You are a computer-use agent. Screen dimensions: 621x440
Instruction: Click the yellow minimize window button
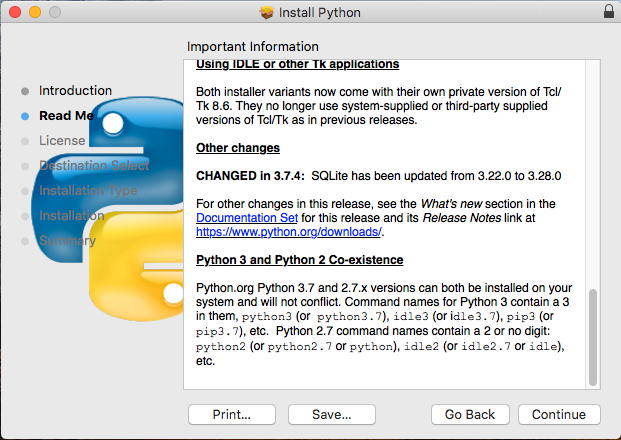[x=35, y=12]
